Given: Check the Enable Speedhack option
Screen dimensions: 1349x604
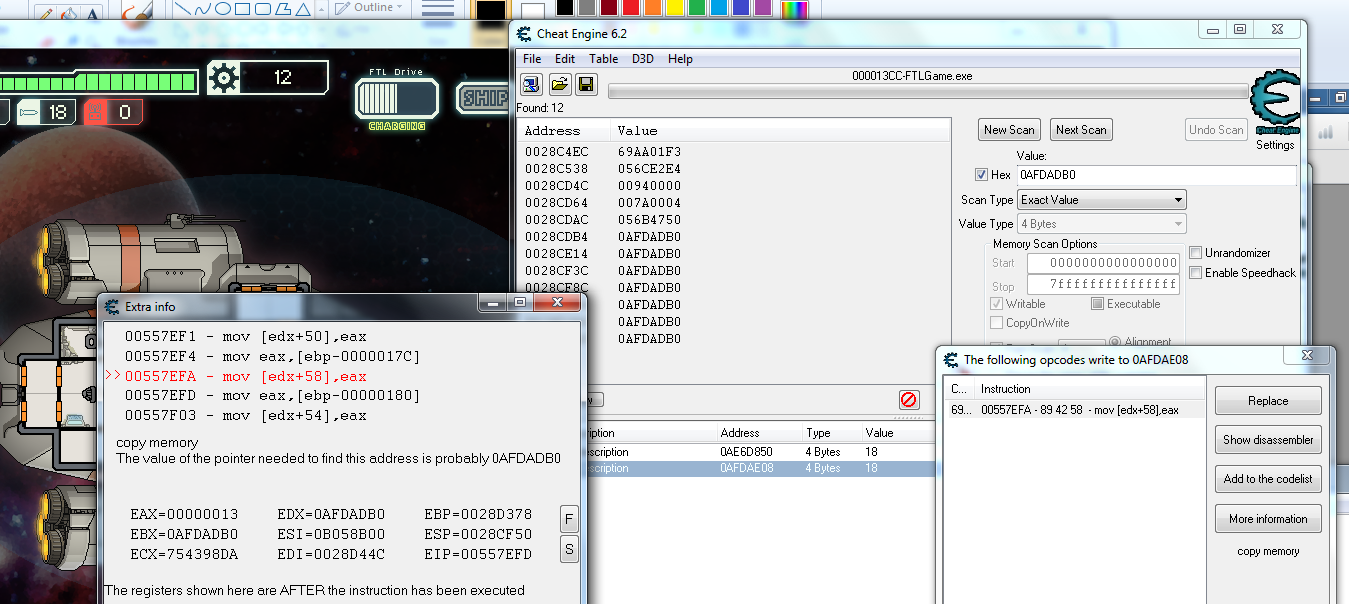Looking at the screenshot, I should [x=1196, y=273].
